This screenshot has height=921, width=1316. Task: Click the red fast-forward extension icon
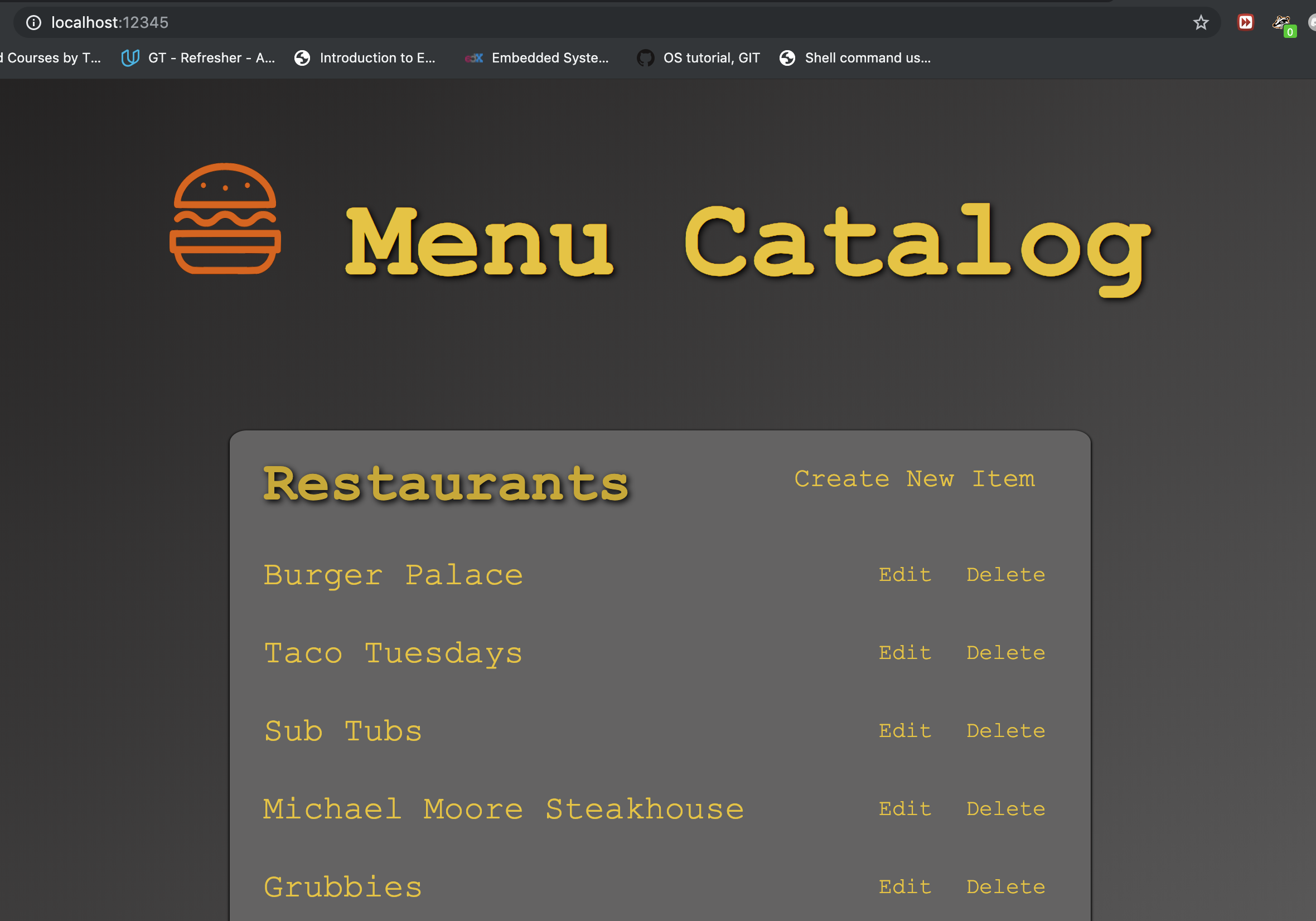tap(1245, 22)
